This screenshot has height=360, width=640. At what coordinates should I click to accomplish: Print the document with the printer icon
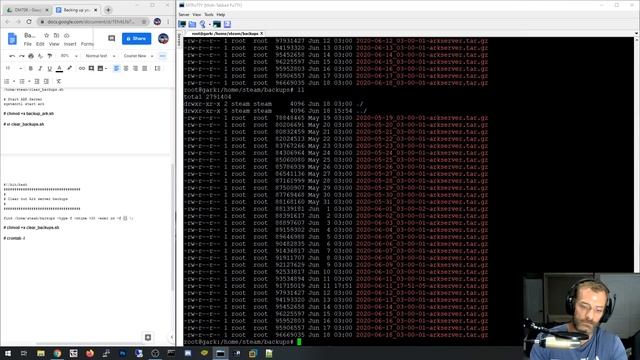(x=31, y=56)
